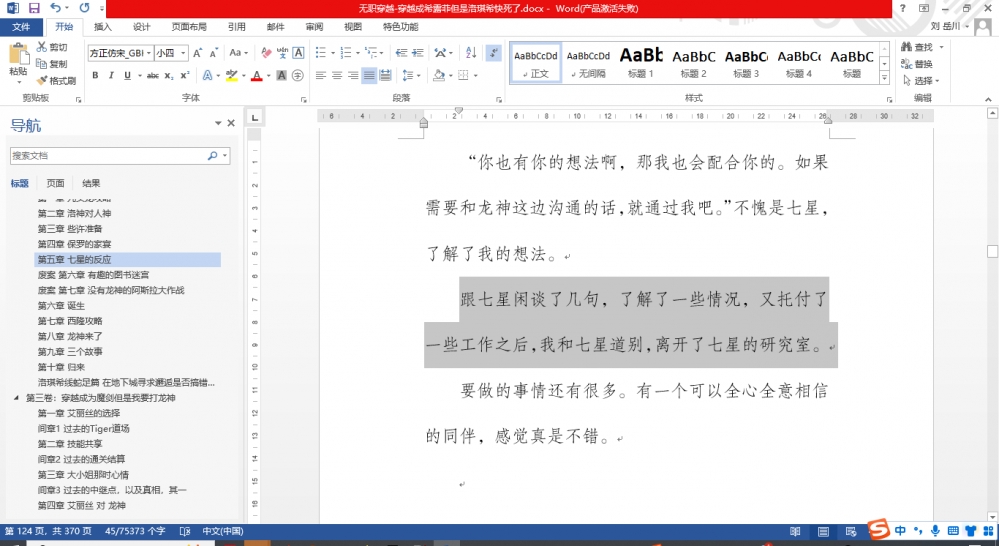Open Sogou input method icon in tray
This screenshot has height=546, width=999.
879,530
